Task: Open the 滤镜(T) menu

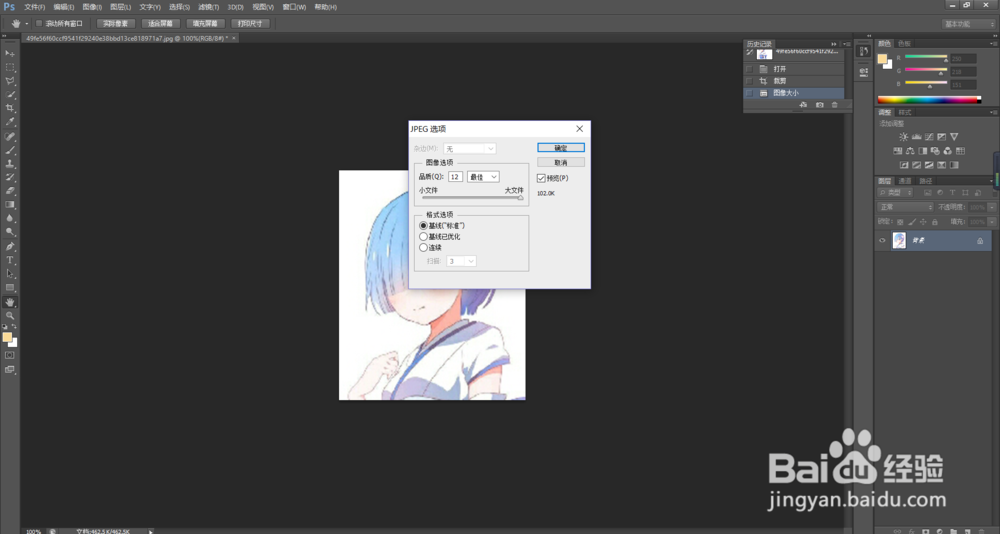Action: coord(209,7)
